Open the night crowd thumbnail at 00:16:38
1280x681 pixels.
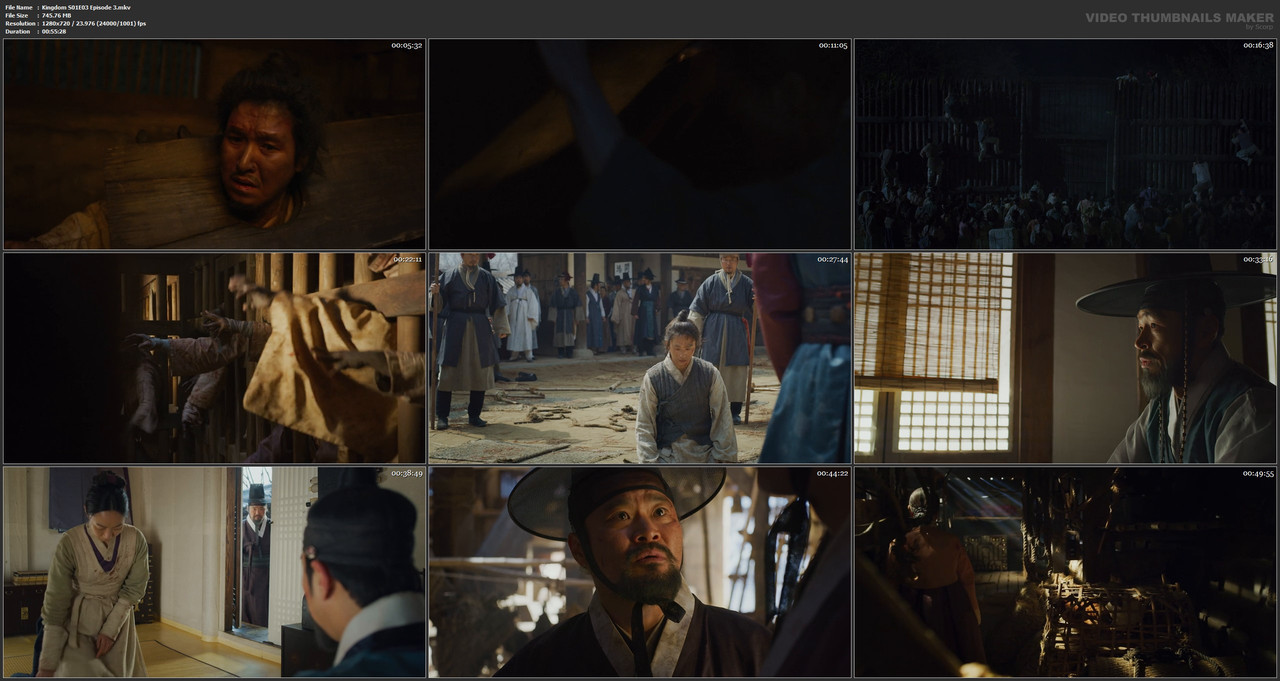(1065, 144)
